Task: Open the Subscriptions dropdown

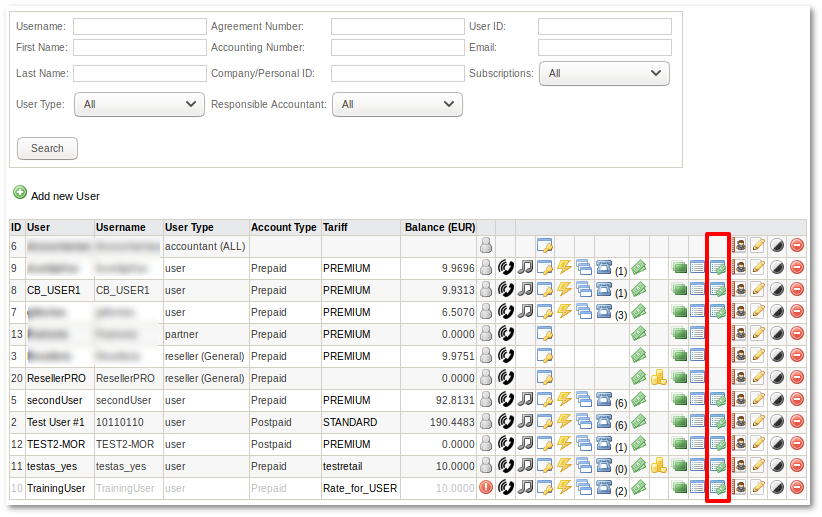Action: (604, 73)
